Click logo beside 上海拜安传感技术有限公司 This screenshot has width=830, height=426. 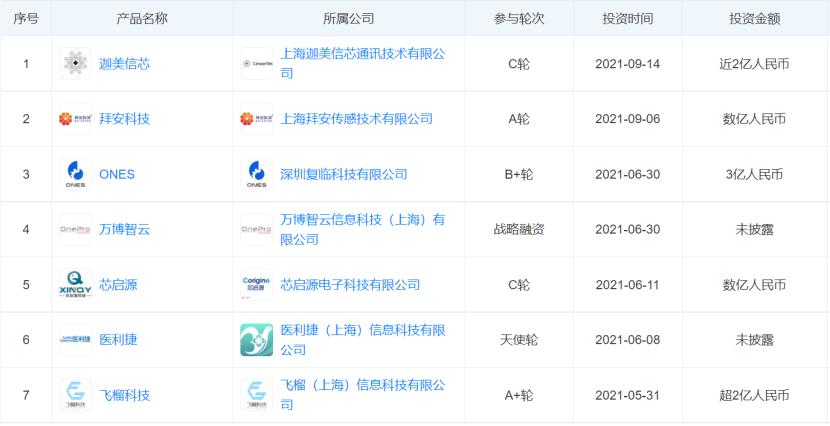pos(257,119)
